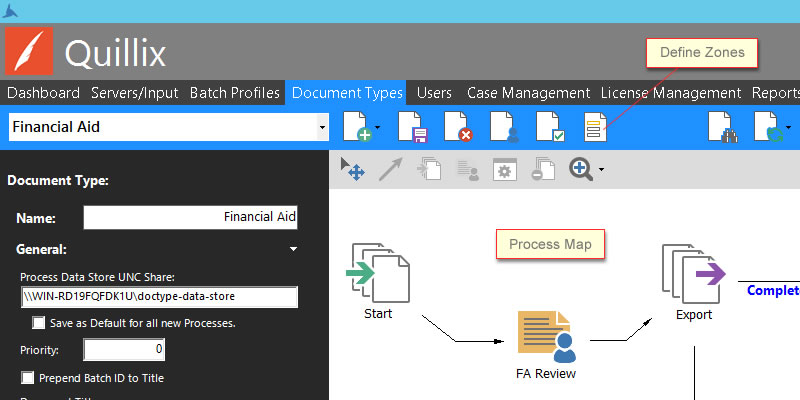Open the Reports tab
Image resolution: width=800 pixels, height=400 pixels.
[776, 93]
